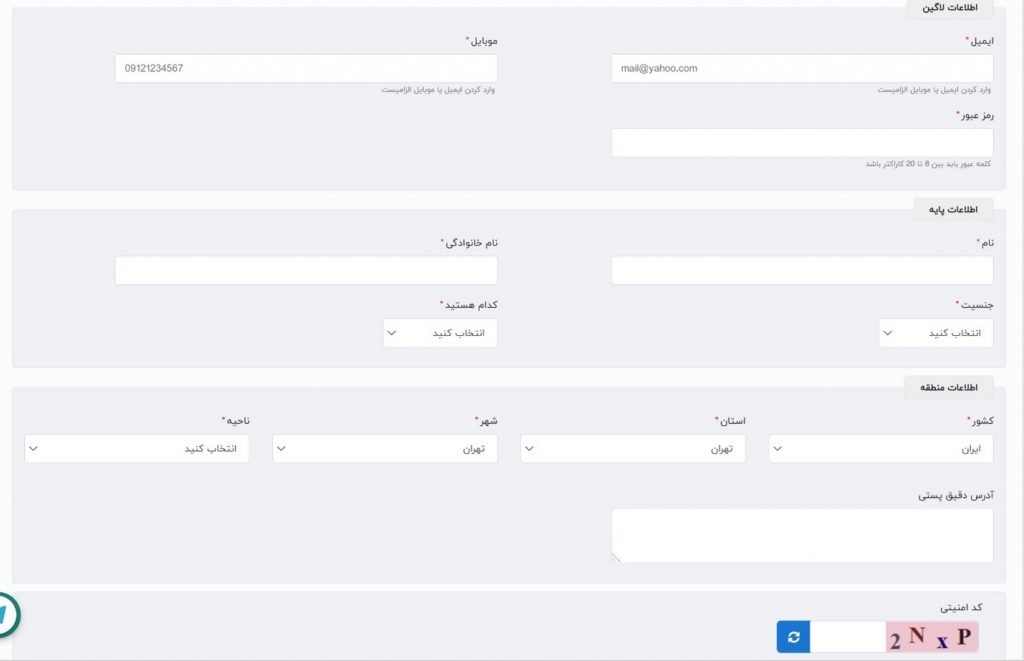
Task: Click the 2NxP captcha image
Action: (x=932, y=637)
